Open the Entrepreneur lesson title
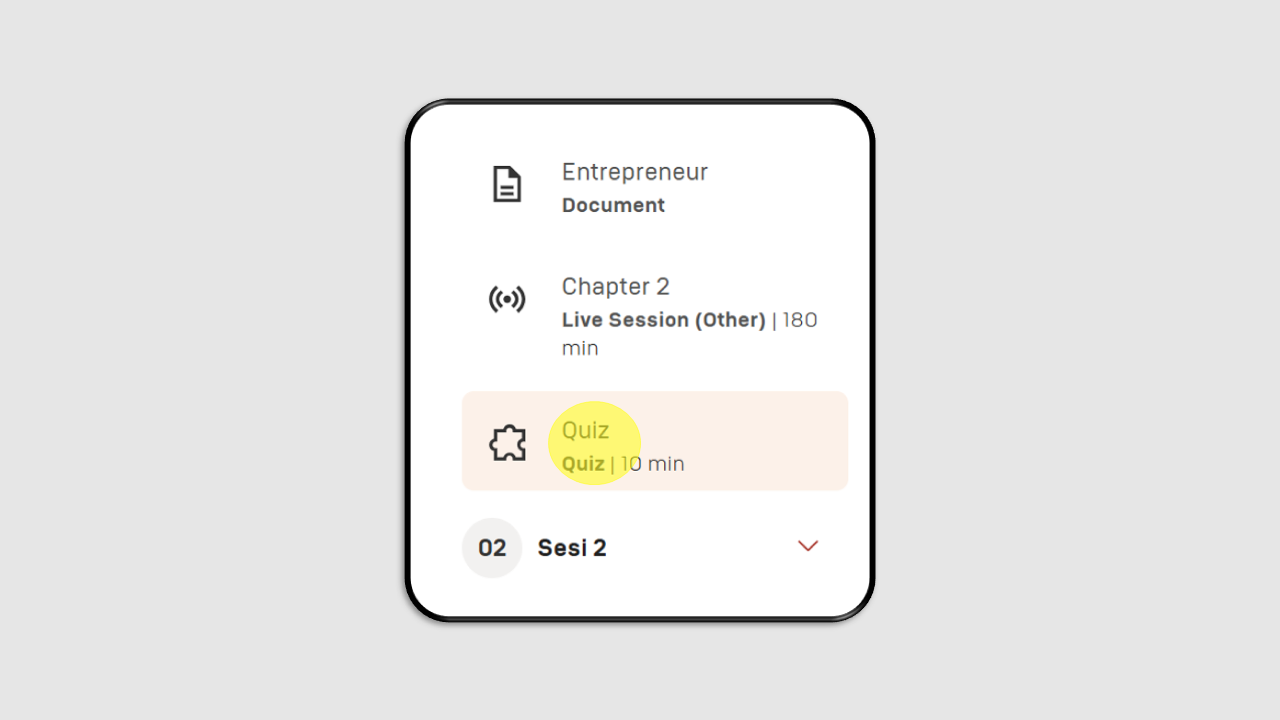 tap(635, 172)
